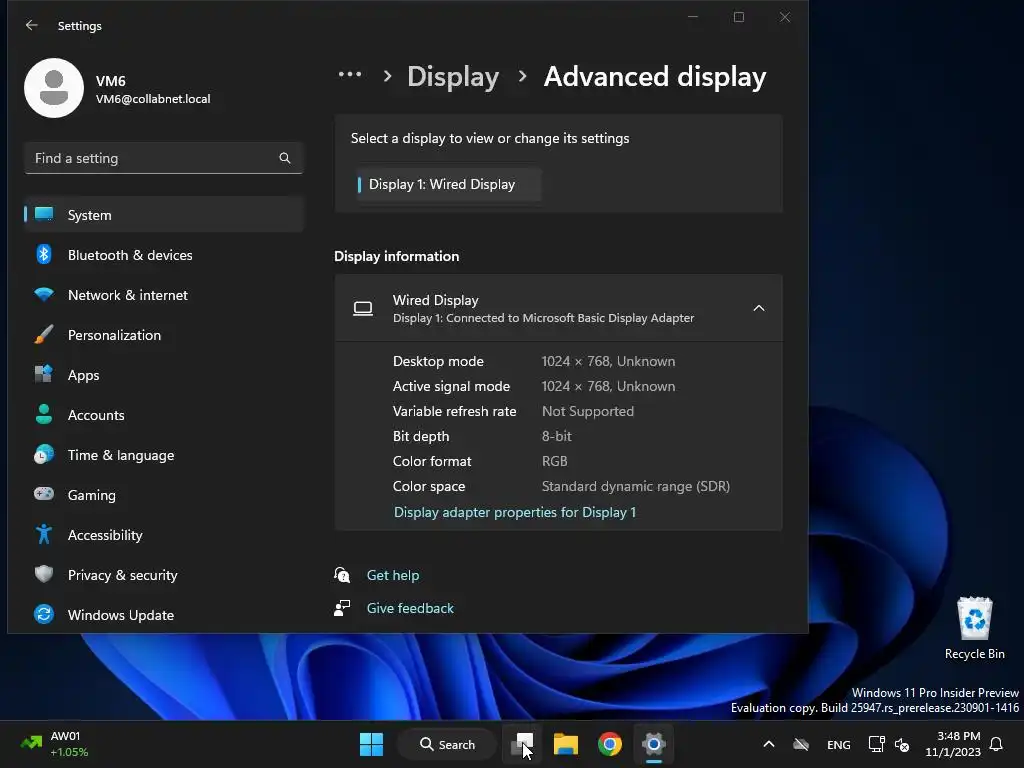Click the Get help headset icon
This screenshot has height=768, width=1024.
(342, 575)
